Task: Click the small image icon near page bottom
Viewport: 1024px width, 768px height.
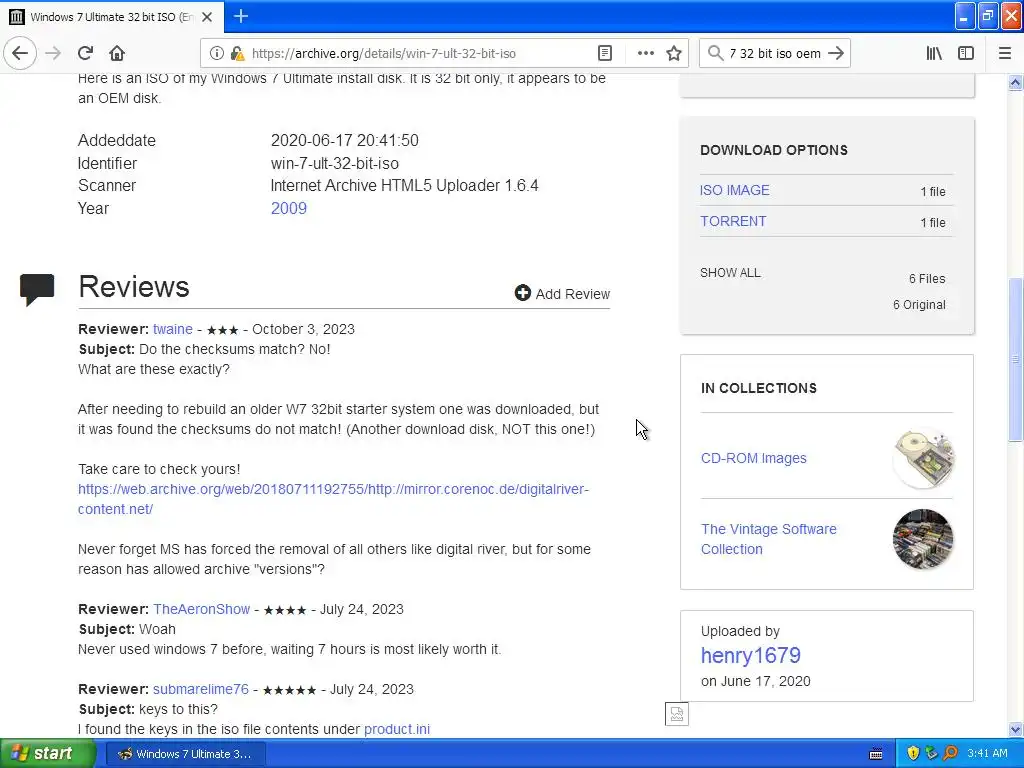Action: click(677, 714)
